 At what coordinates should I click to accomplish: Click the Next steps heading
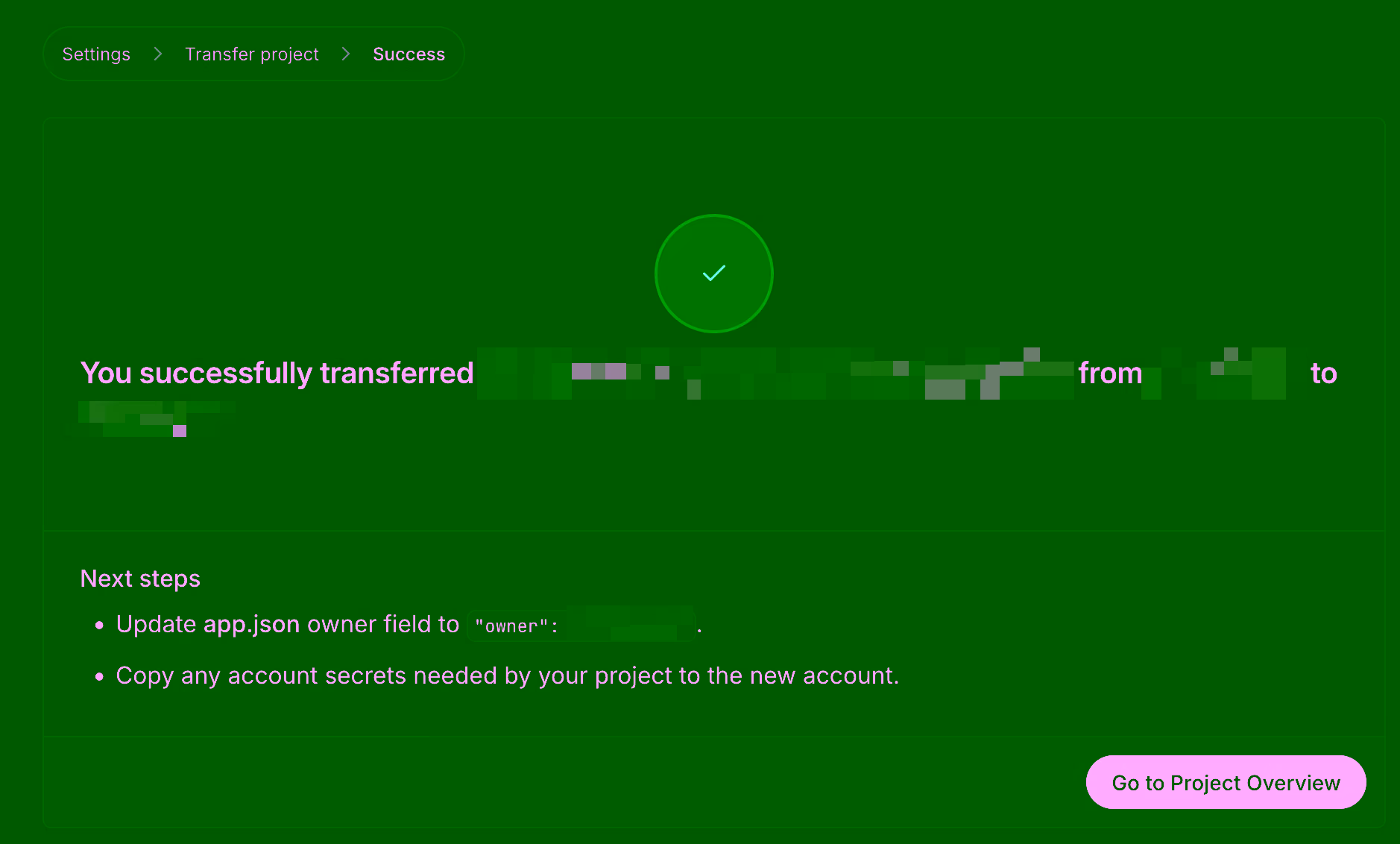pyautogui.click(x=139, y=578)
